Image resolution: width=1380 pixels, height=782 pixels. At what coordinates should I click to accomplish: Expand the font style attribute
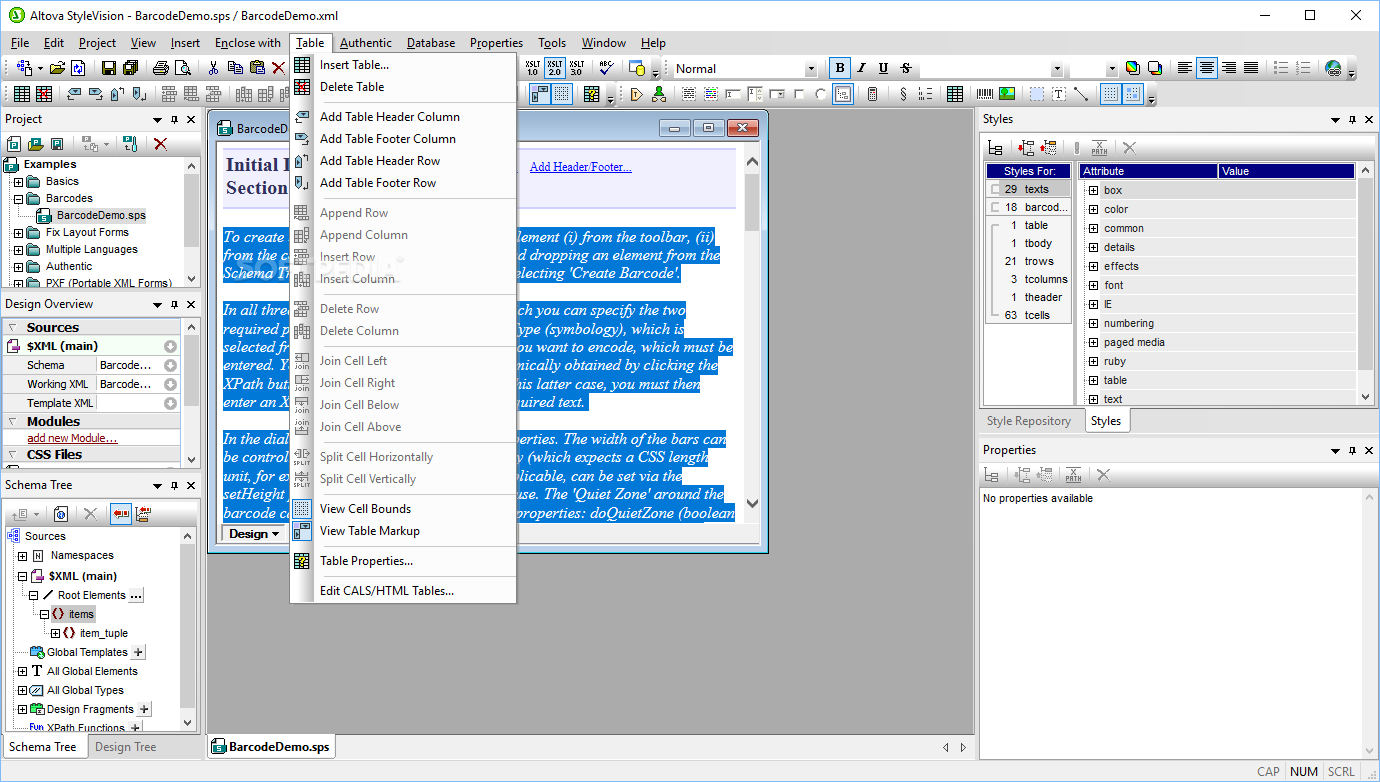click(x=1093, y=285)
